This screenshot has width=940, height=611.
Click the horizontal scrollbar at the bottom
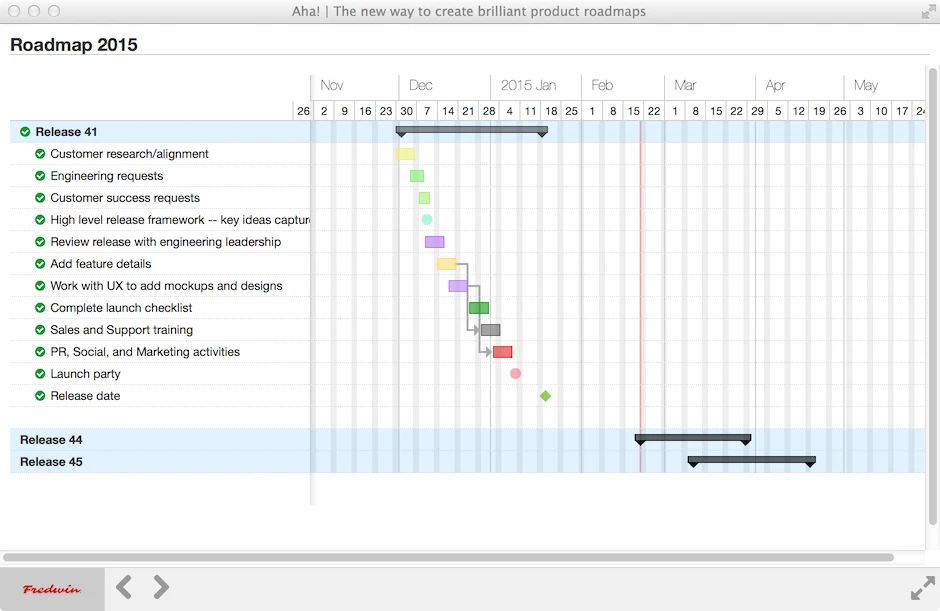[x=448, y=558]
